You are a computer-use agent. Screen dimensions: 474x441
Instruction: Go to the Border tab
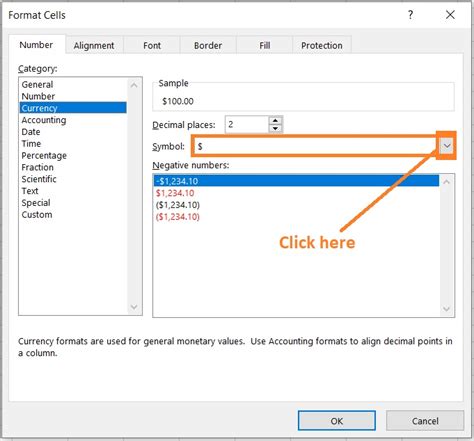208,45
